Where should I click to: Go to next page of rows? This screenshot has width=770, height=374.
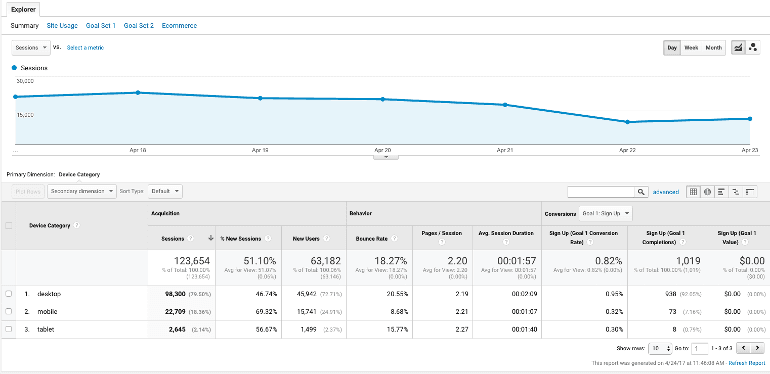tap(758, 348)
